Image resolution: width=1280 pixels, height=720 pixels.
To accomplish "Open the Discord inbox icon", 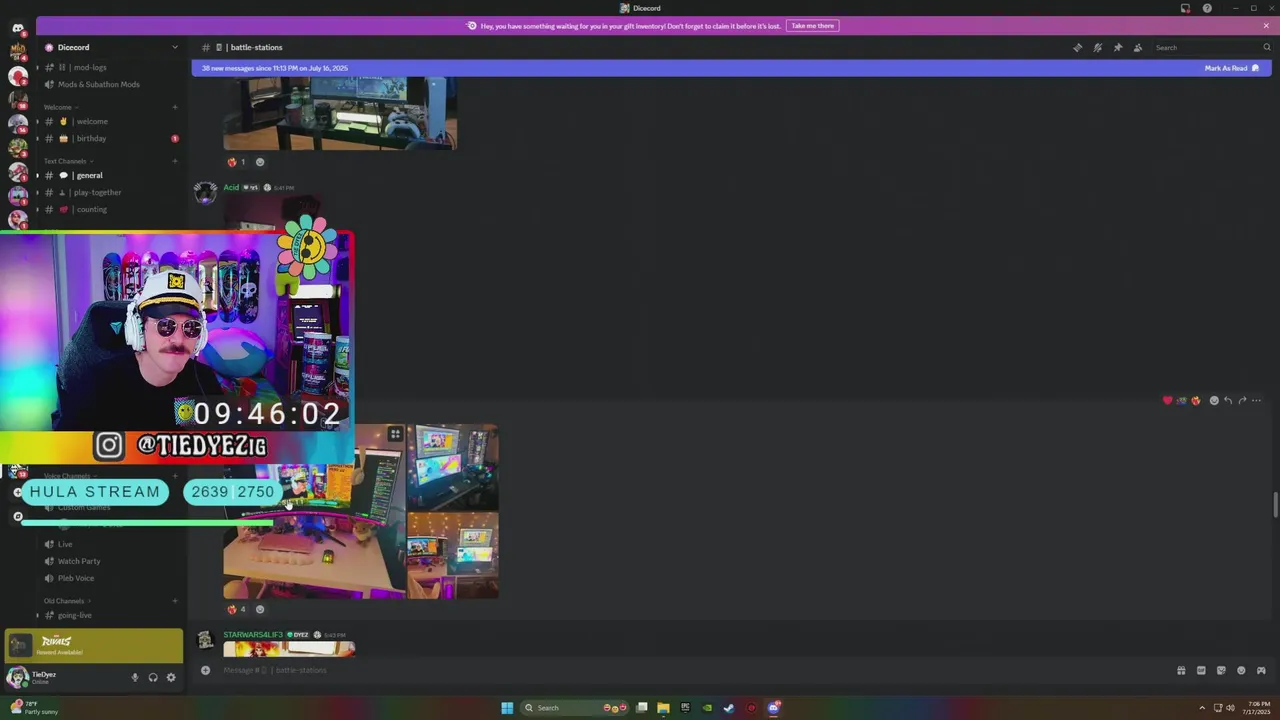I will 1185,8.
